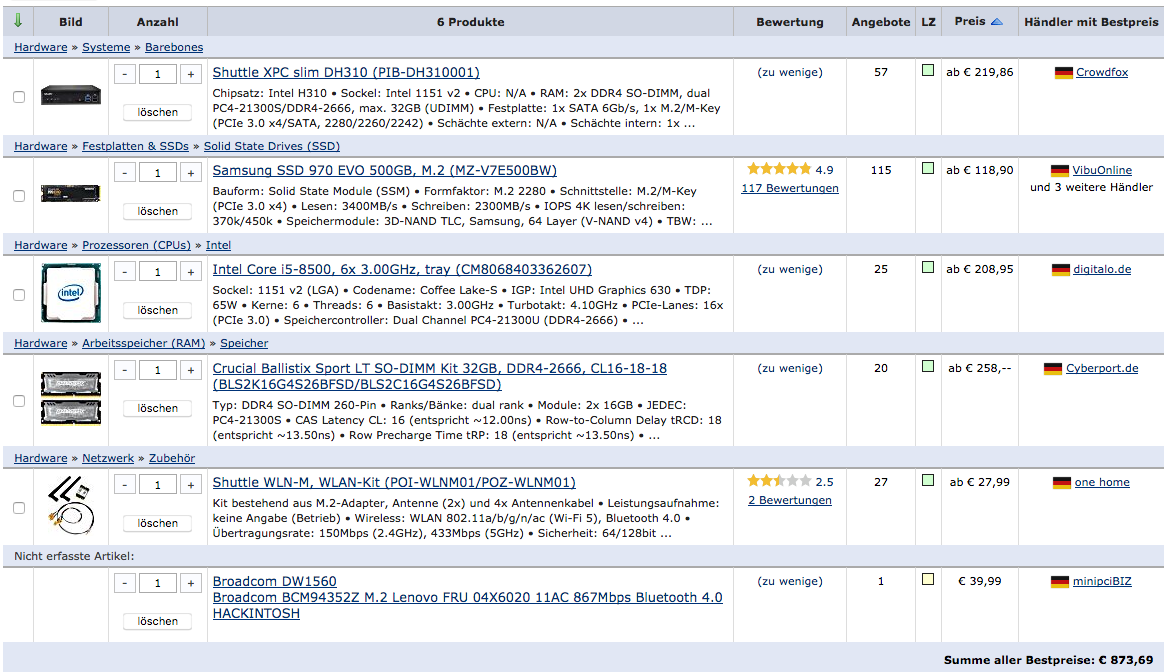This screenshot has width=1169, height=672.
Task: Toggle LZ checkbox for Samsung SSD
Action: click(x=928, y=169)
